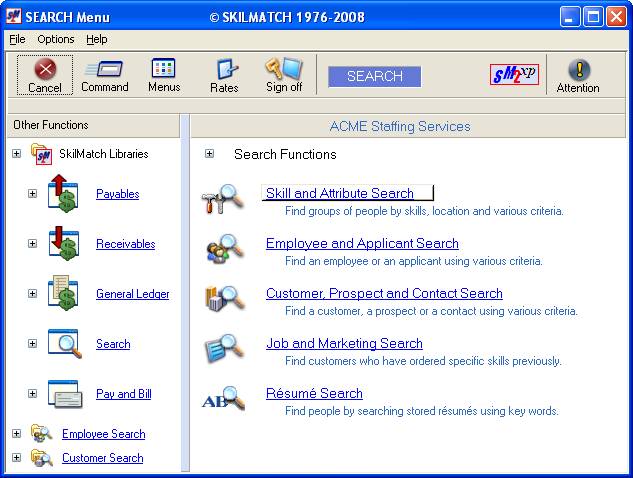The height and width of the screenshot is (478, 633).
Task: Click the vertical splitter between panels
Action: point(185,293)
